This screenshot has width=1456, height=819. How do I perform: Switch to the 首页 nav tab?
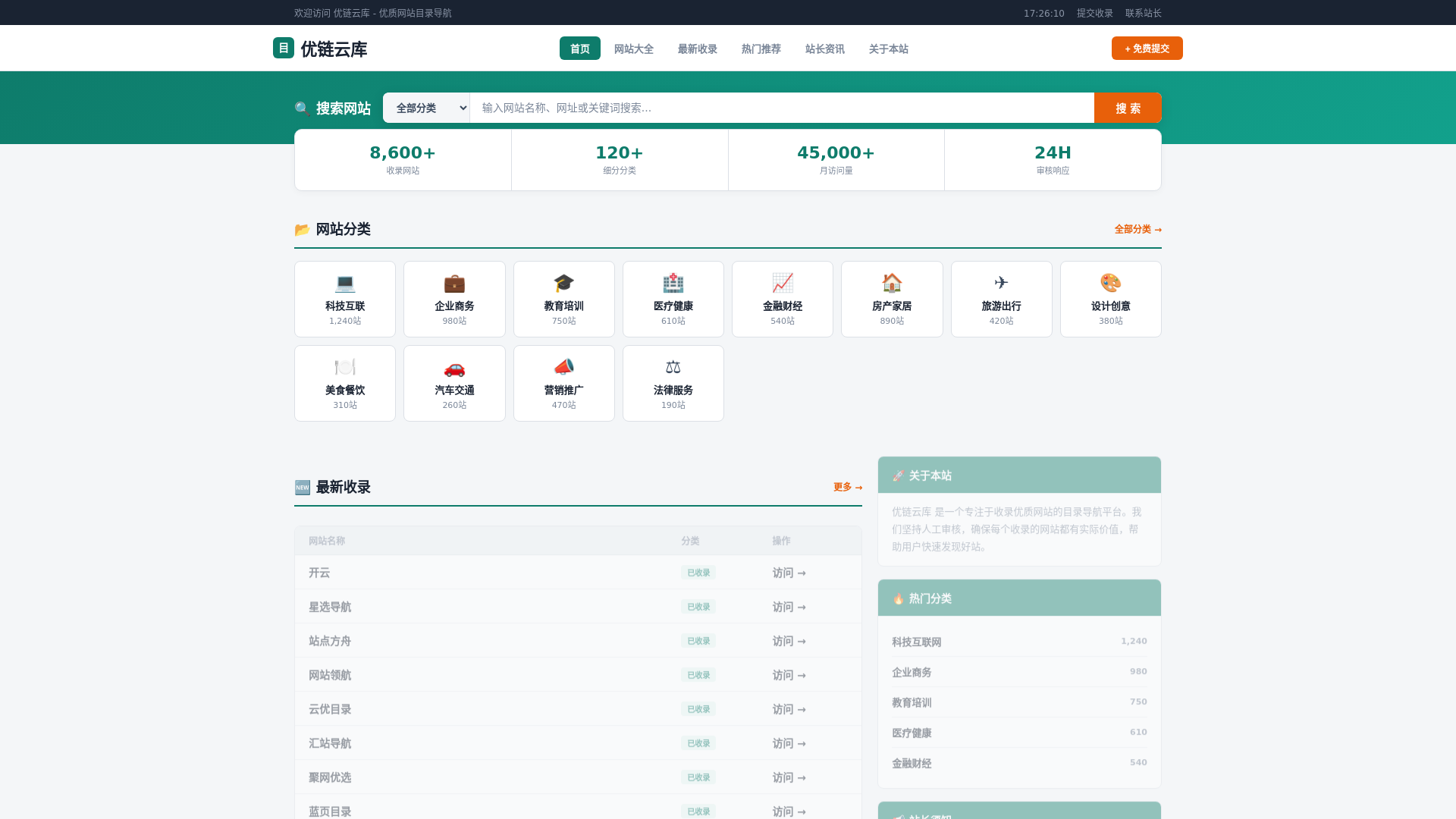(580, 49)
